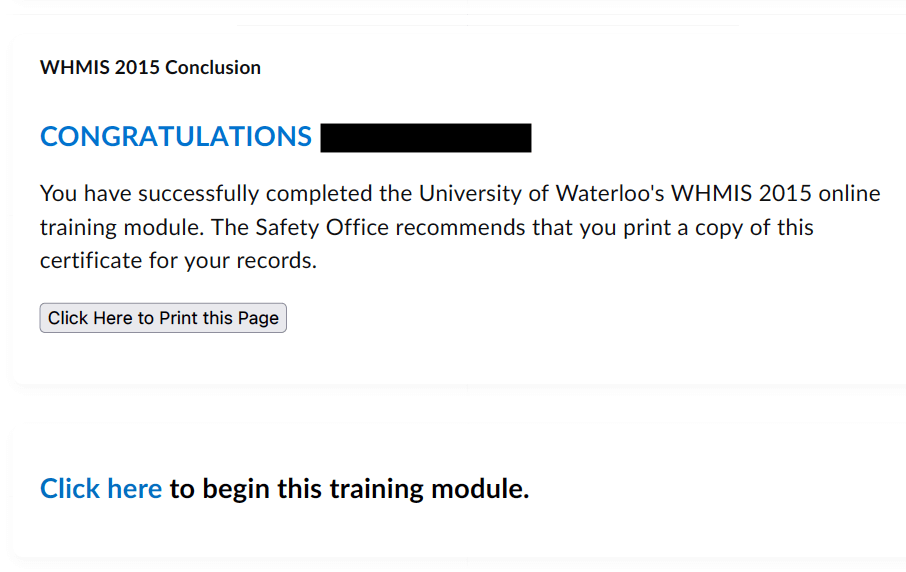Click 'WHMIS 2015 online' in the paragraph
Screen dimensions: 906x572
[775, 193]
